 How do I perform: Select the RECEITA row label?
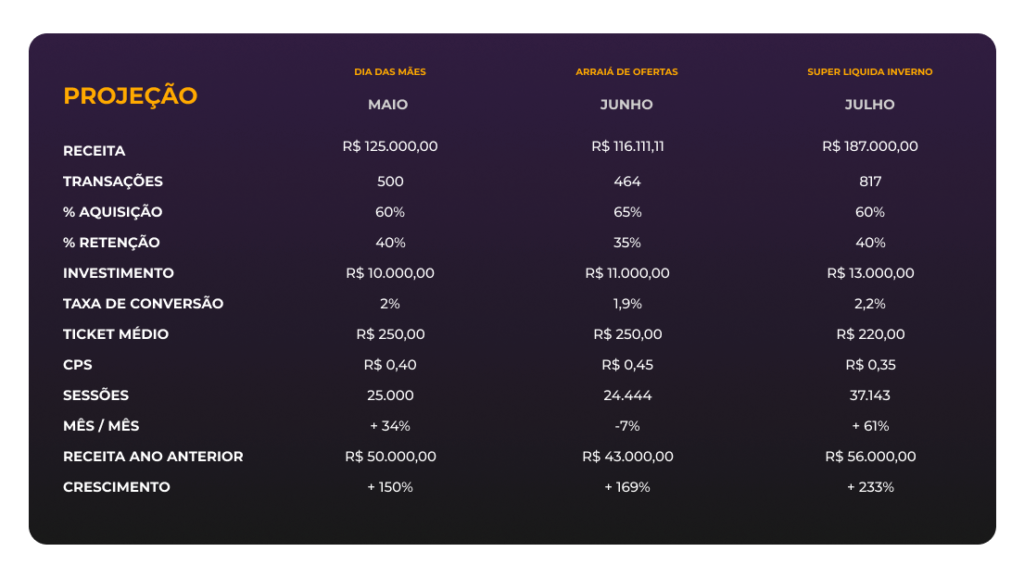tap(94, 151)
